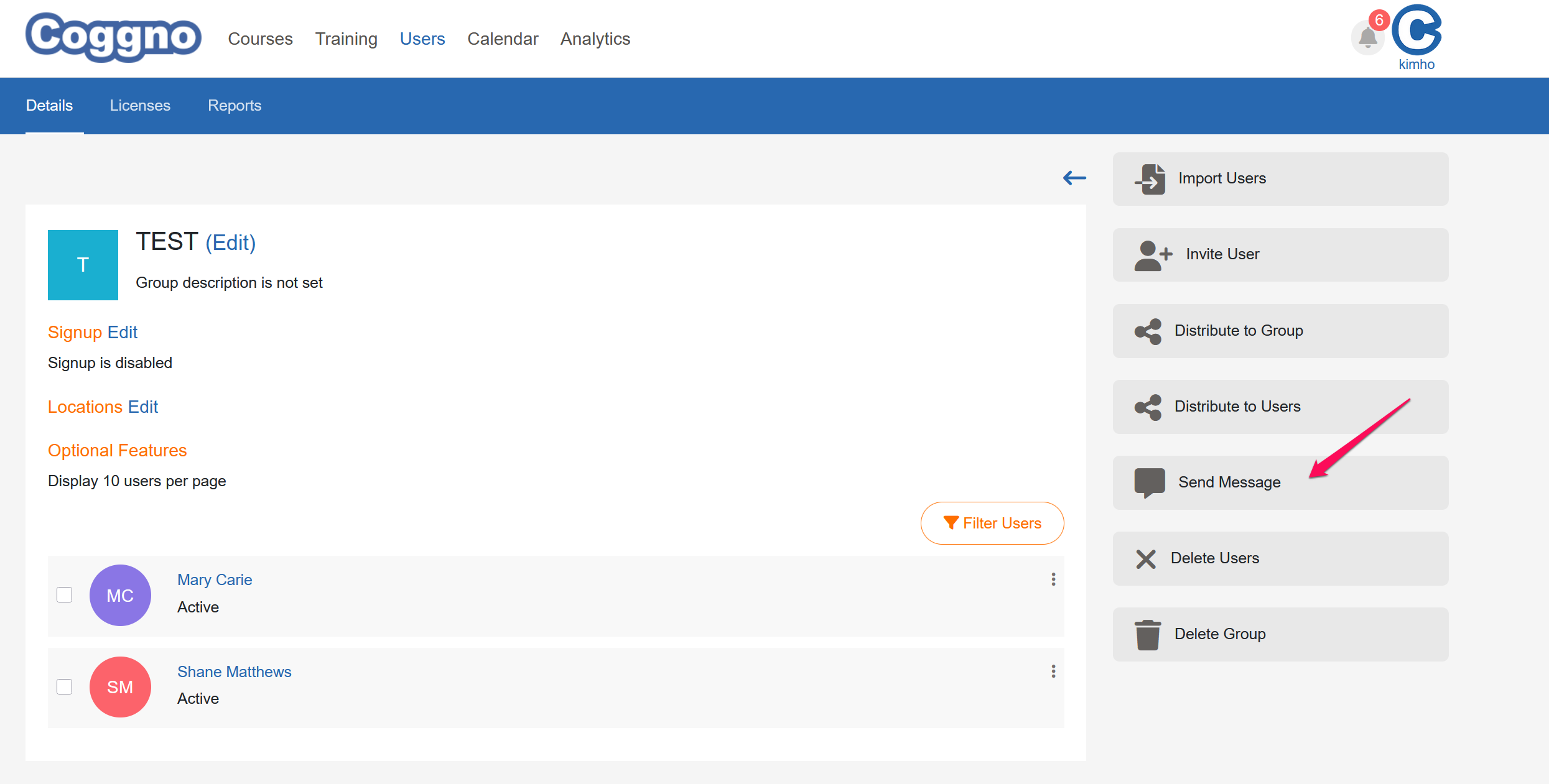The width and height of the screenshot is (1549, 784).
Task: Click the (Edit) link next to TEST
Action: point(231,242)
